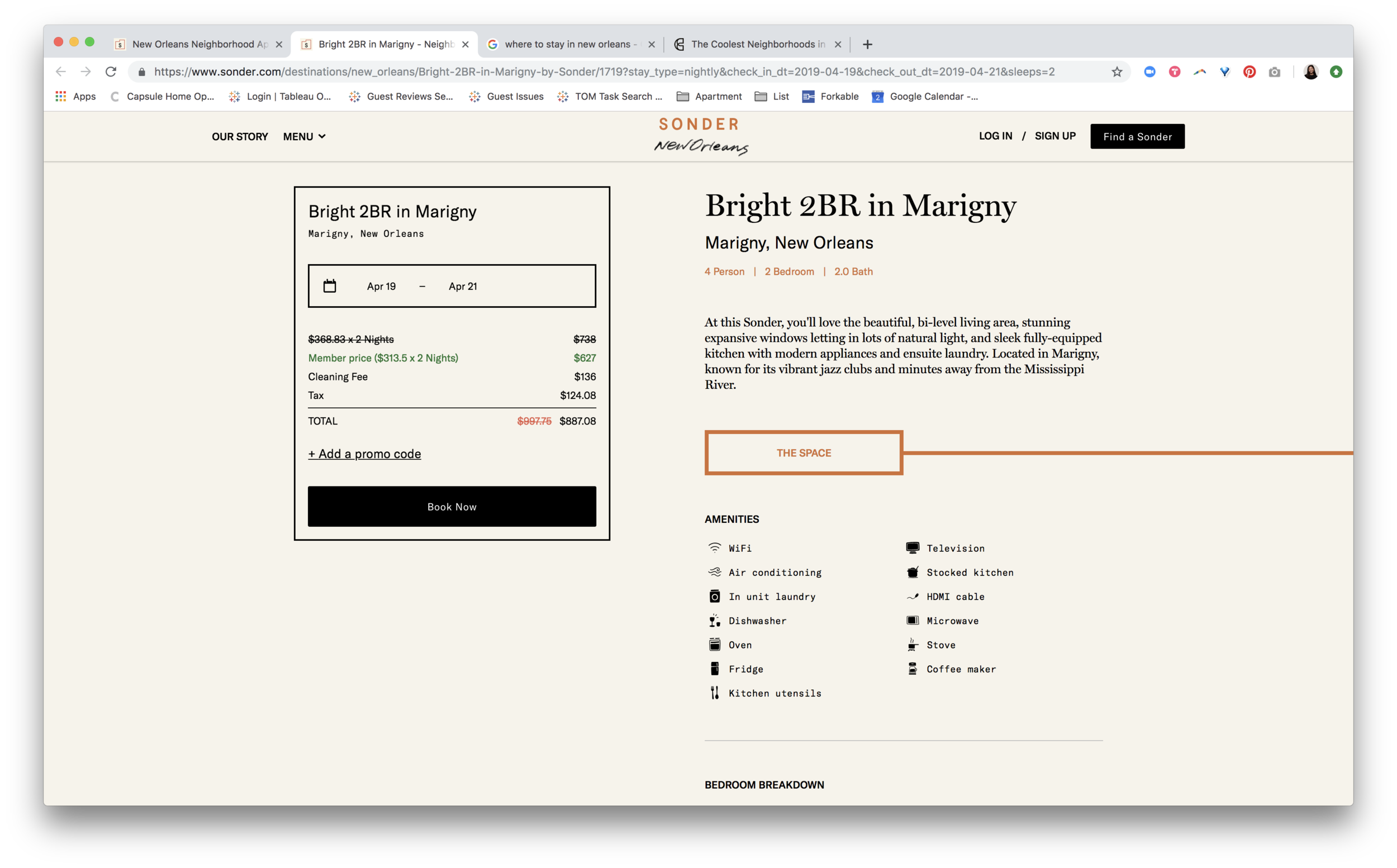Click the HDMI cable icon
1397x868 pixels.
(x=913, y=596)
